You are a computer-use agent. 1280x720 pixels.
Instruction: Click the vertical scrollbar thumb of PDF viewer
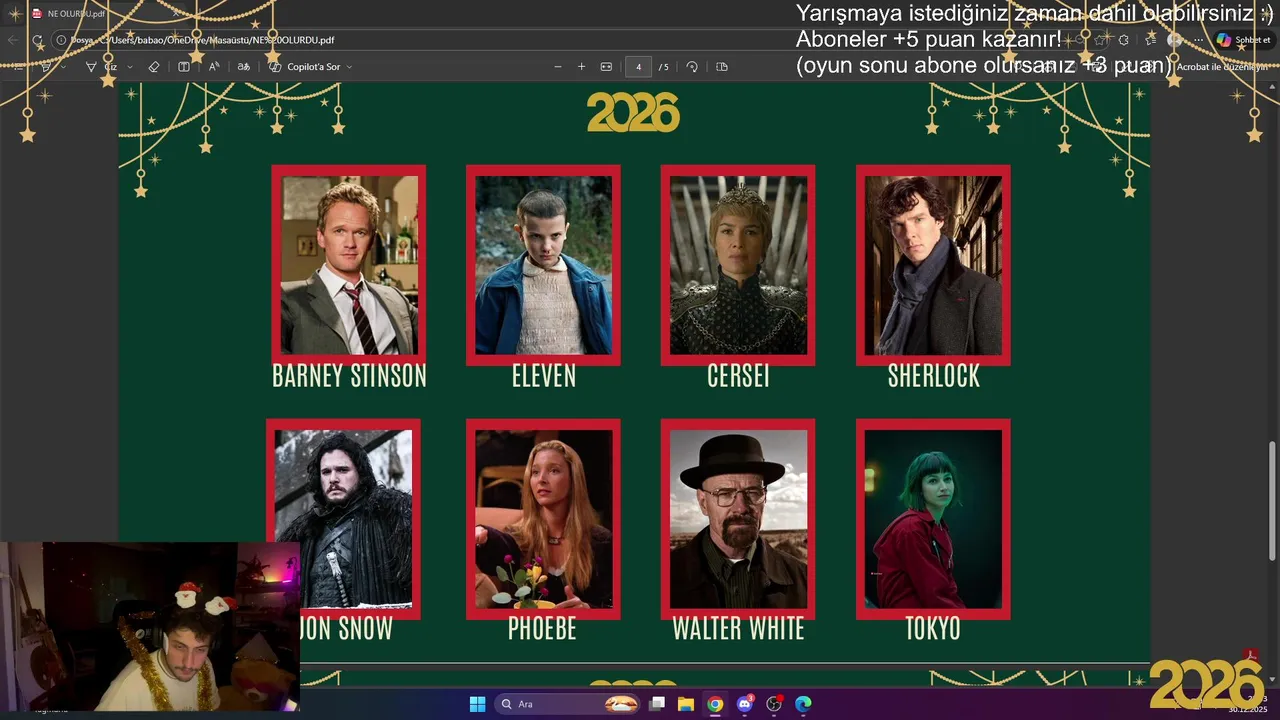click(x=1272, y=500)
